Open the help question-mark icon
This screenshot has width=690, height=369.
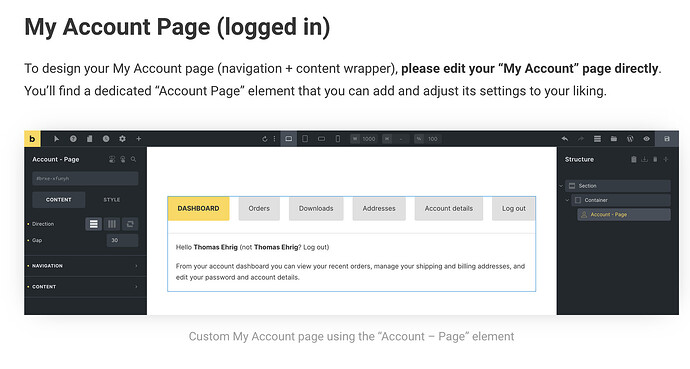pyautogui.click(x=73, y=139)
